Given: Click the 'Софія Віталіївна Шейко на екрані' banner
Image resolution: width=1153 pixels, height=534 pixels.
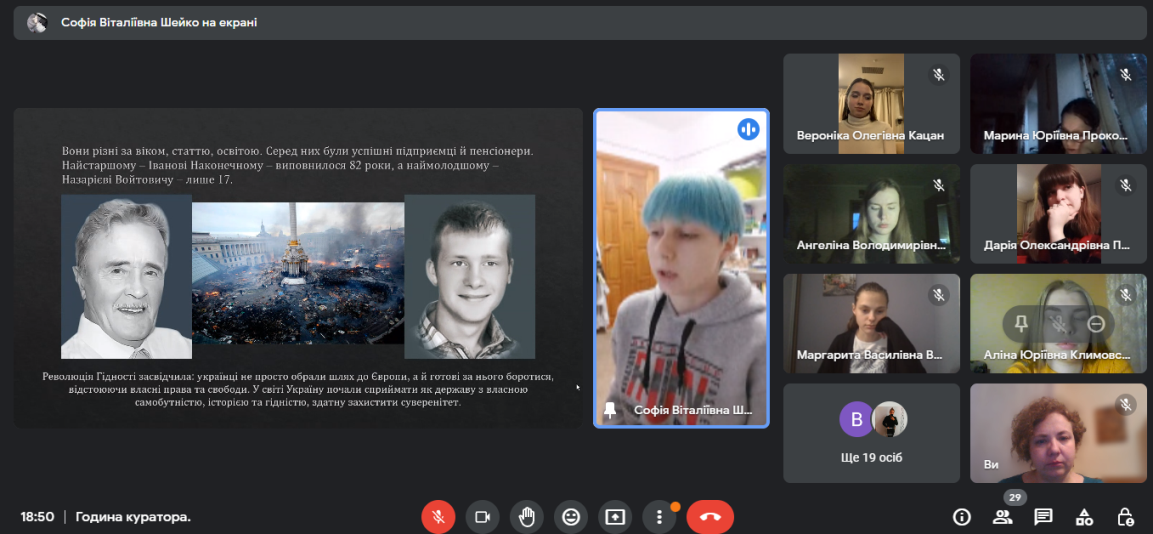Looking at the screenshot, I should pos(159,22).
